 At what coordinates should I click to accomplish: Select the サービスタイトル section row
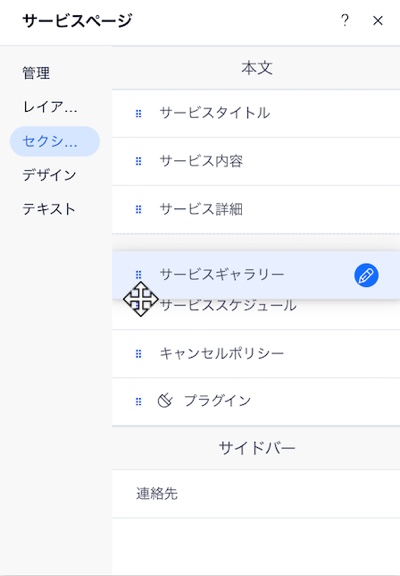[x=256, y=114]
